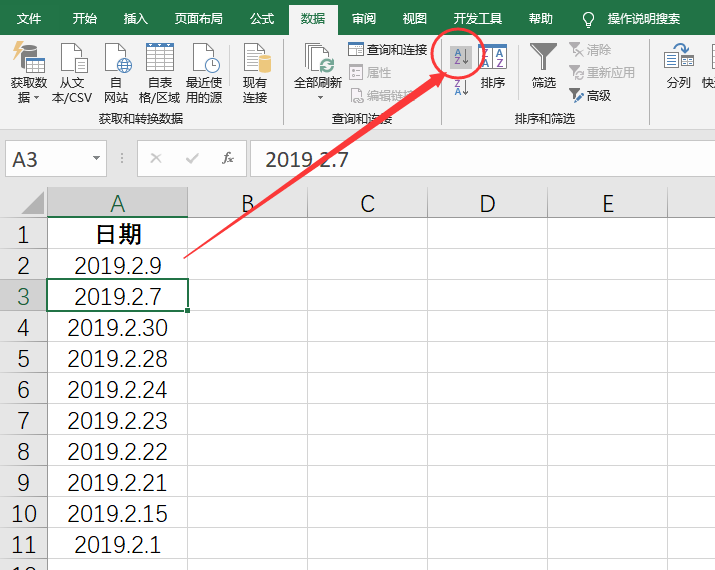The width and height of the screenshot is (715, 570).
Task: Switch to the 视图 (View) tab
Action: tap(414, 19)
